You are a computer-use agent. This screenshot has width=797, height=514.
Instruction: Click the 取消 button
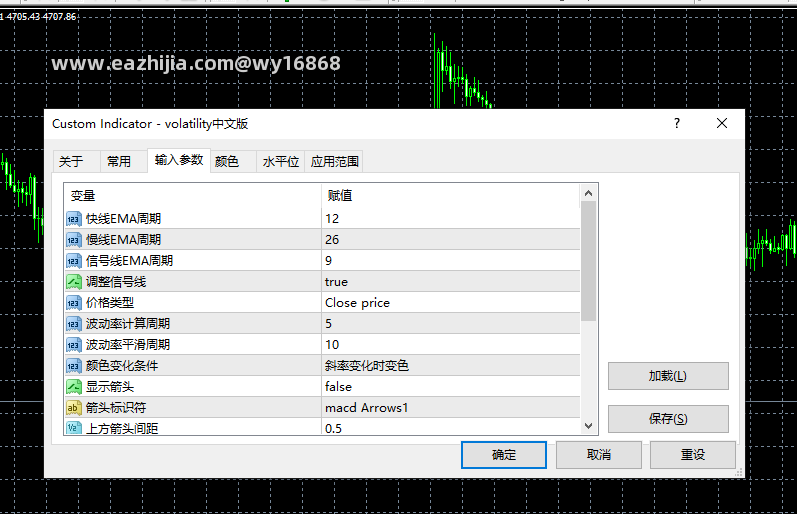[598, 455]
